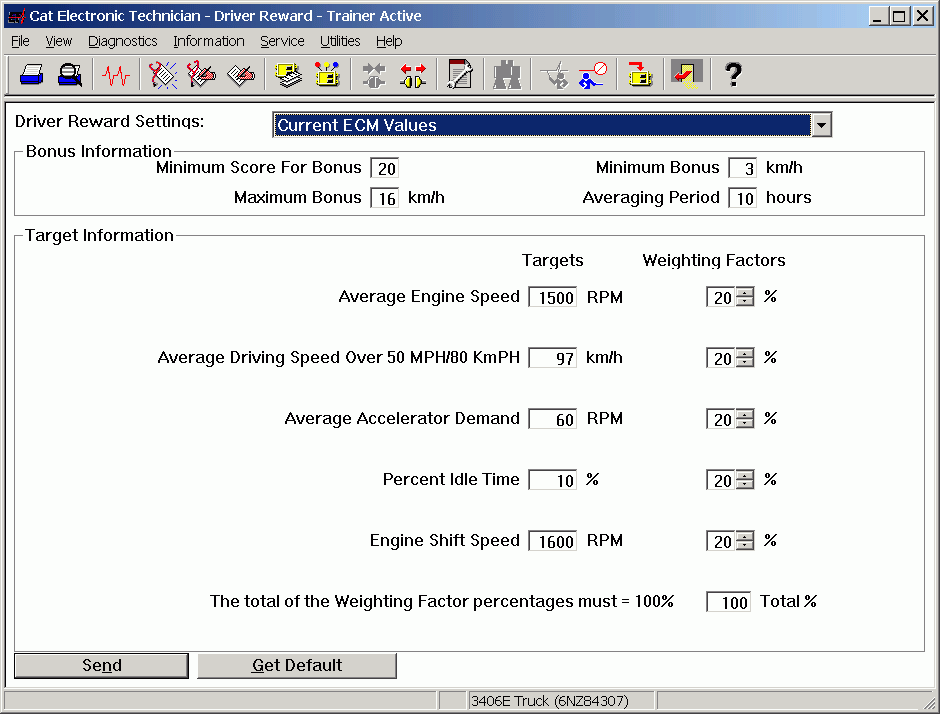940x714 pixels.
Task: Click the ECM connect icon with red arrows
Action: pos(413,75)
